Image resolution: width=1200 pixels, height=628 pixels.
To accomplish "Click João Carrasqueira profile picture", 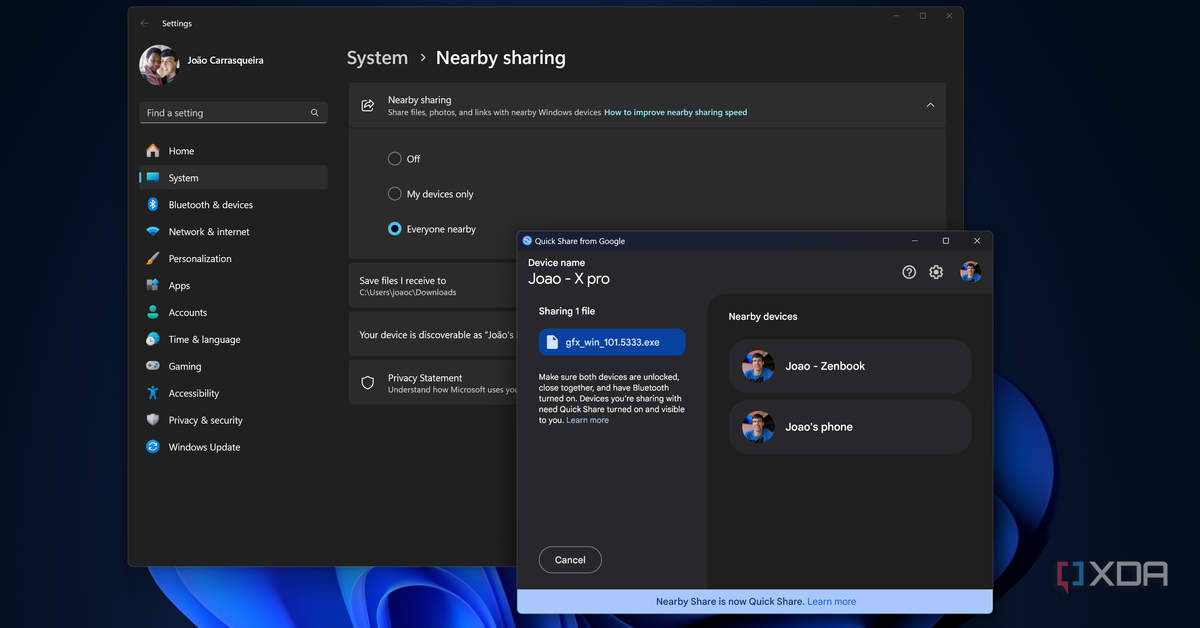I will click(159, 65).
